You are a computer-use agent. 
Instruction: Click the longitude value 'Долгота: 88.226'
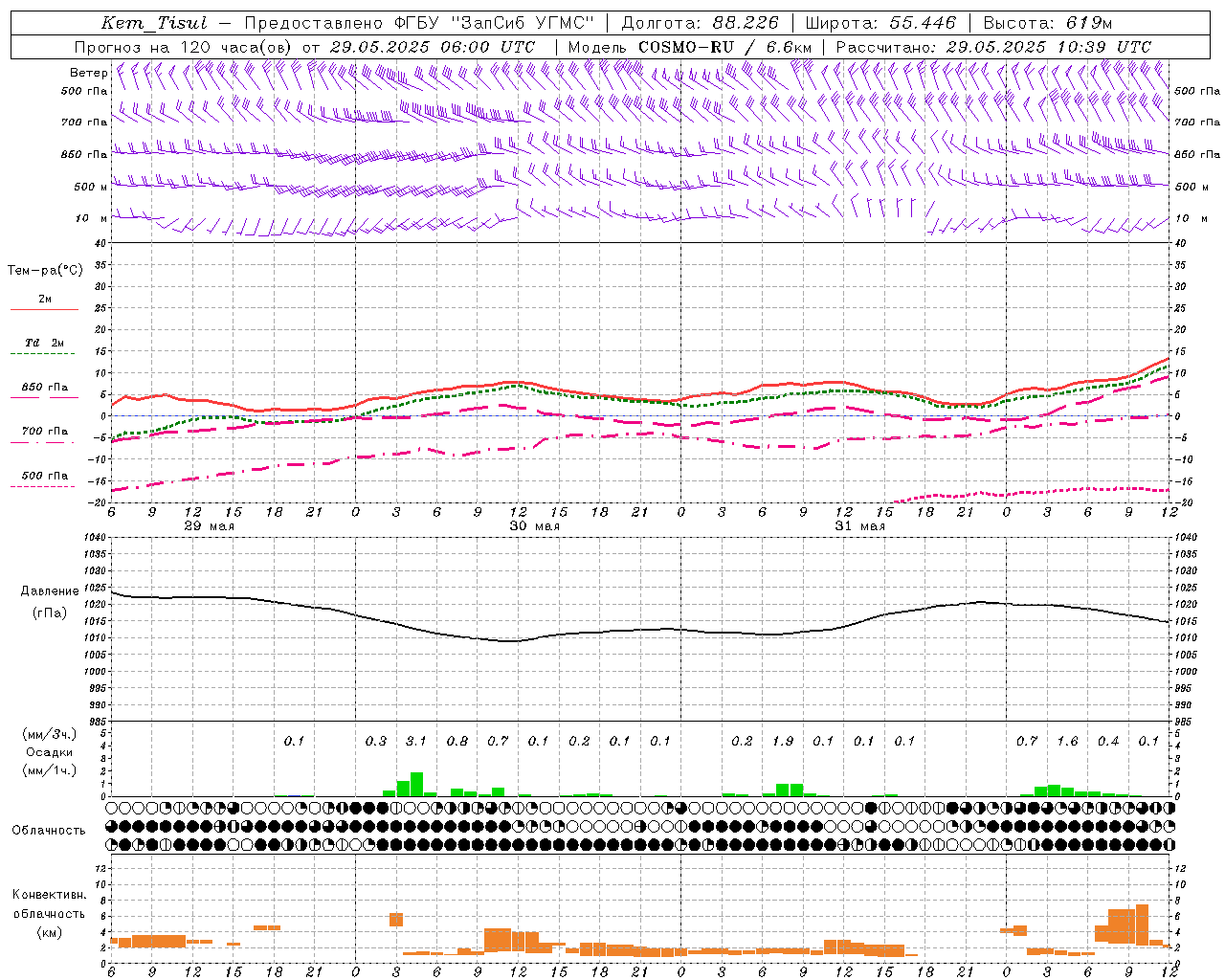pos(701,23)
